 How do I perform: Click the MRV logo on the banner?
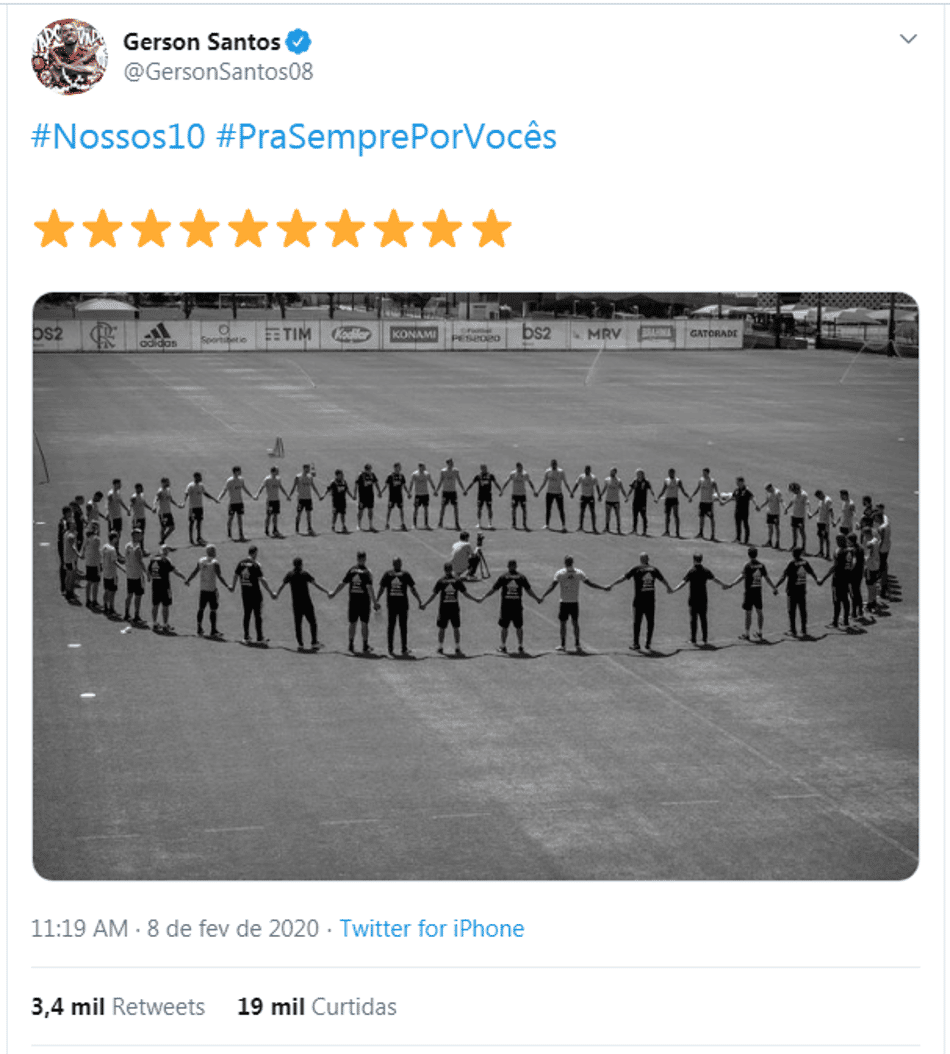click(603, 333)
